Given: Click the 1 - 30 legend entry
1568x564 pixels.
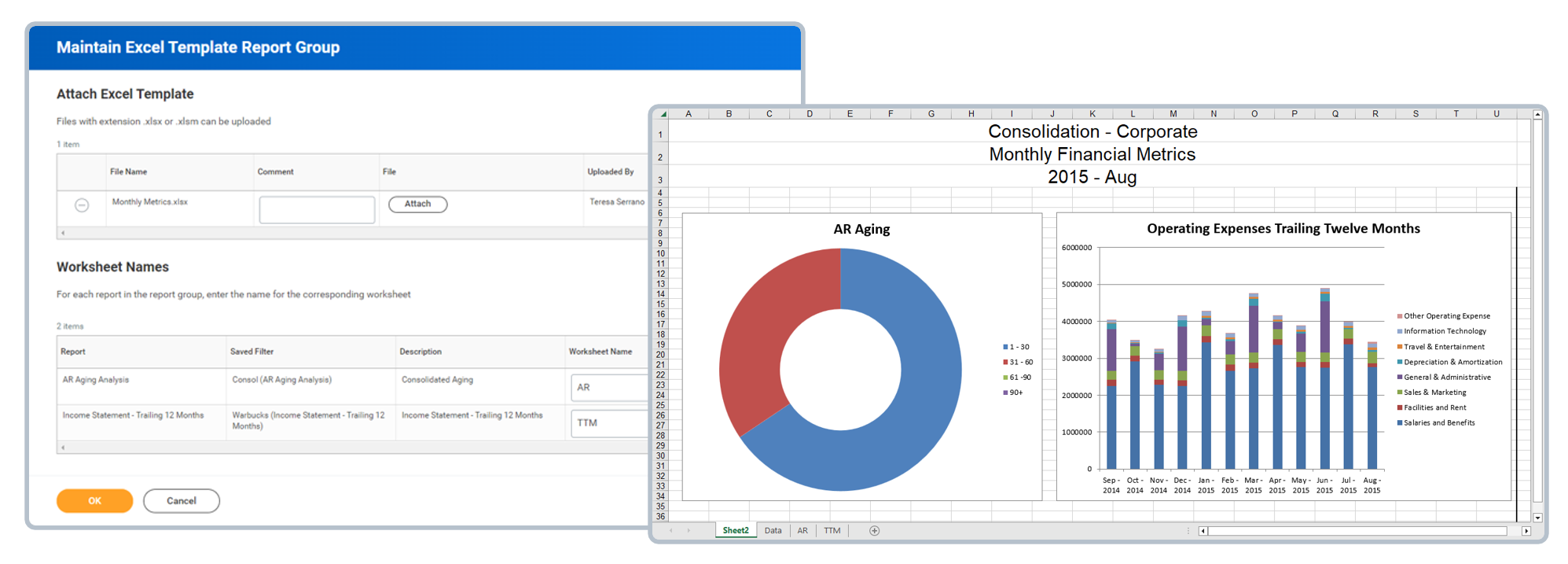Looking at the screenshot, I should (1016, 347).
